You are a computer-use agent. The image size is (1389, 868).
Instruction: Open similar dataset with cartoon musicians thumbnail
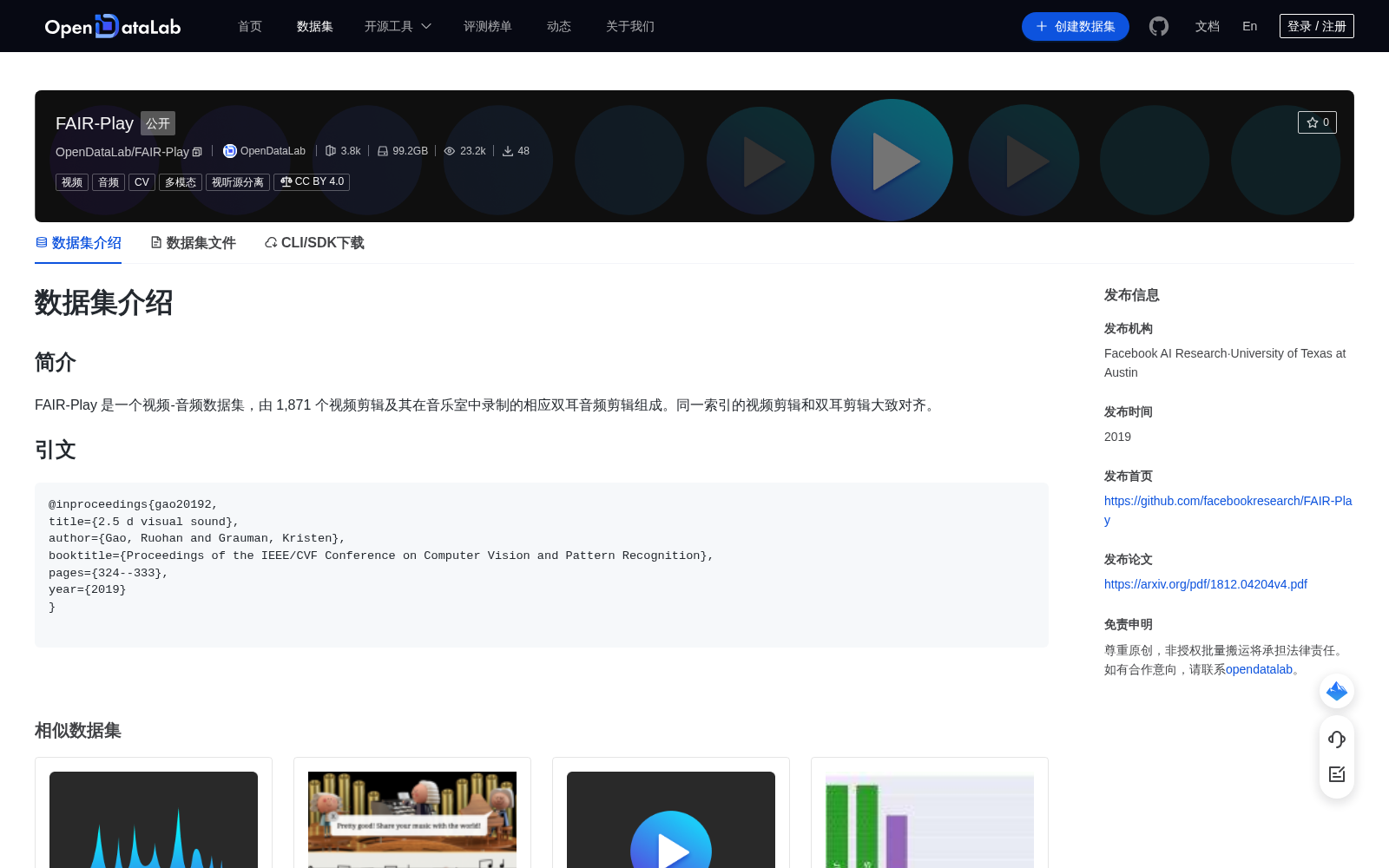tap(412, 819)
